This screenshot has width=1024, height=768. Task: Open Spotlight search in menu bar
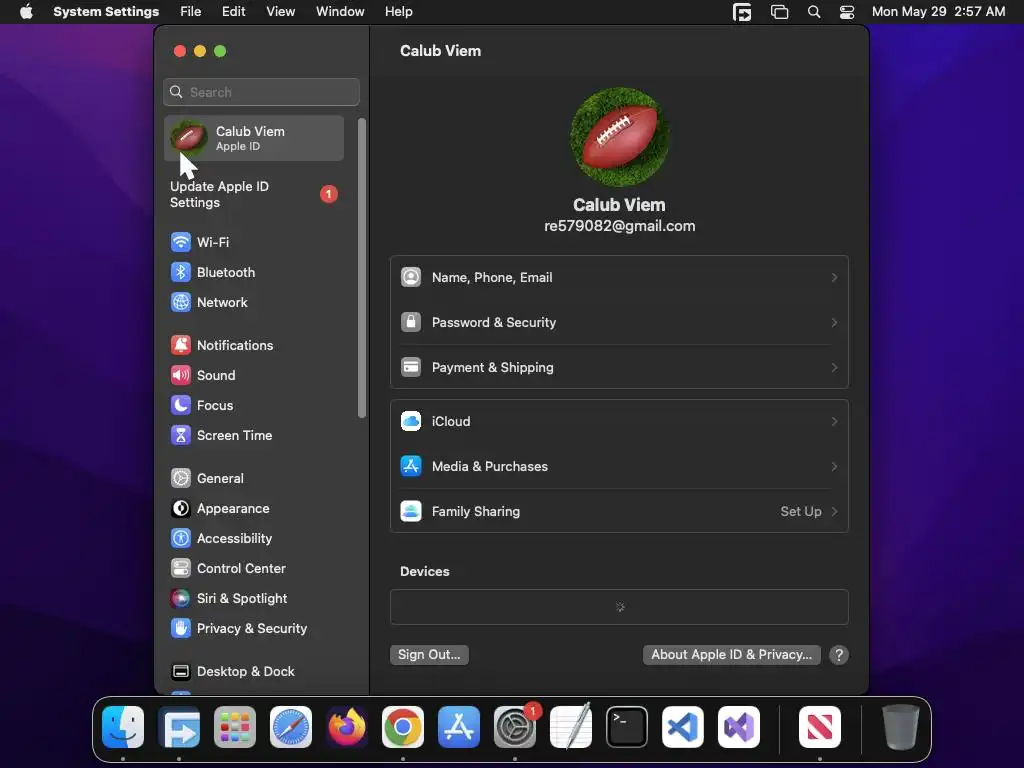pyautogui.click(x=814, y=12)
